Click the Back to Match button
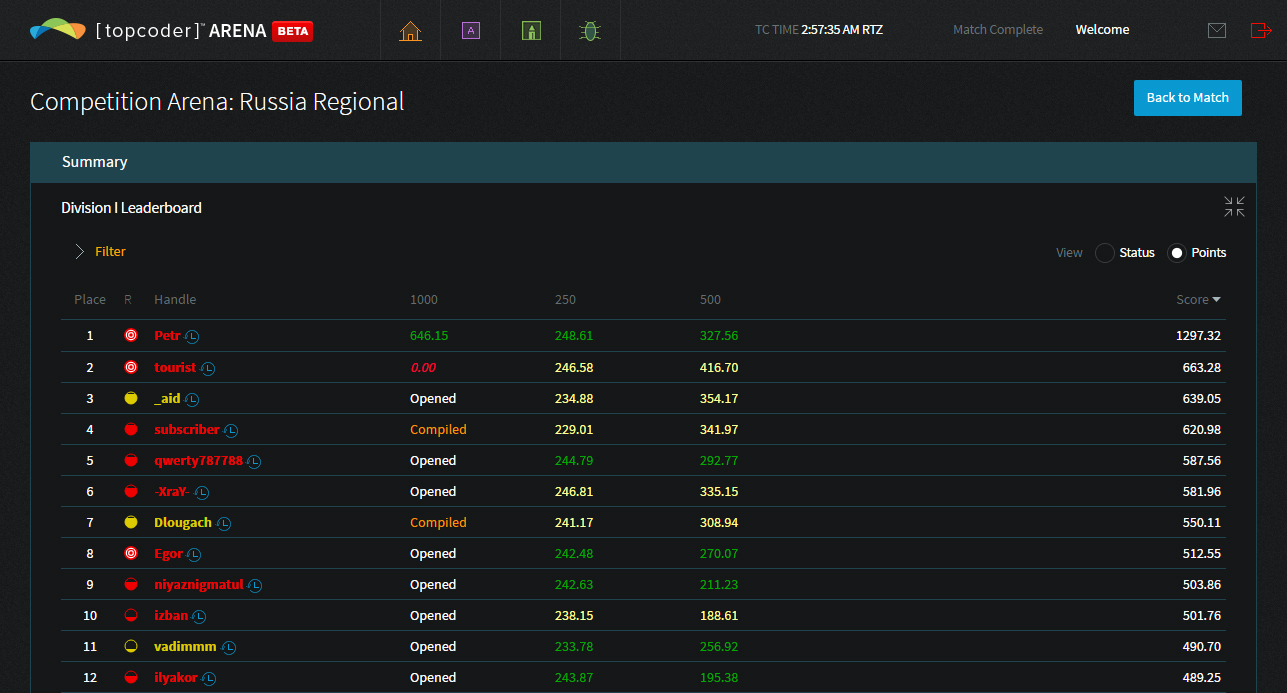Image resolution: width=1287 pixels, height=693 pixels. coord(1187,98)
